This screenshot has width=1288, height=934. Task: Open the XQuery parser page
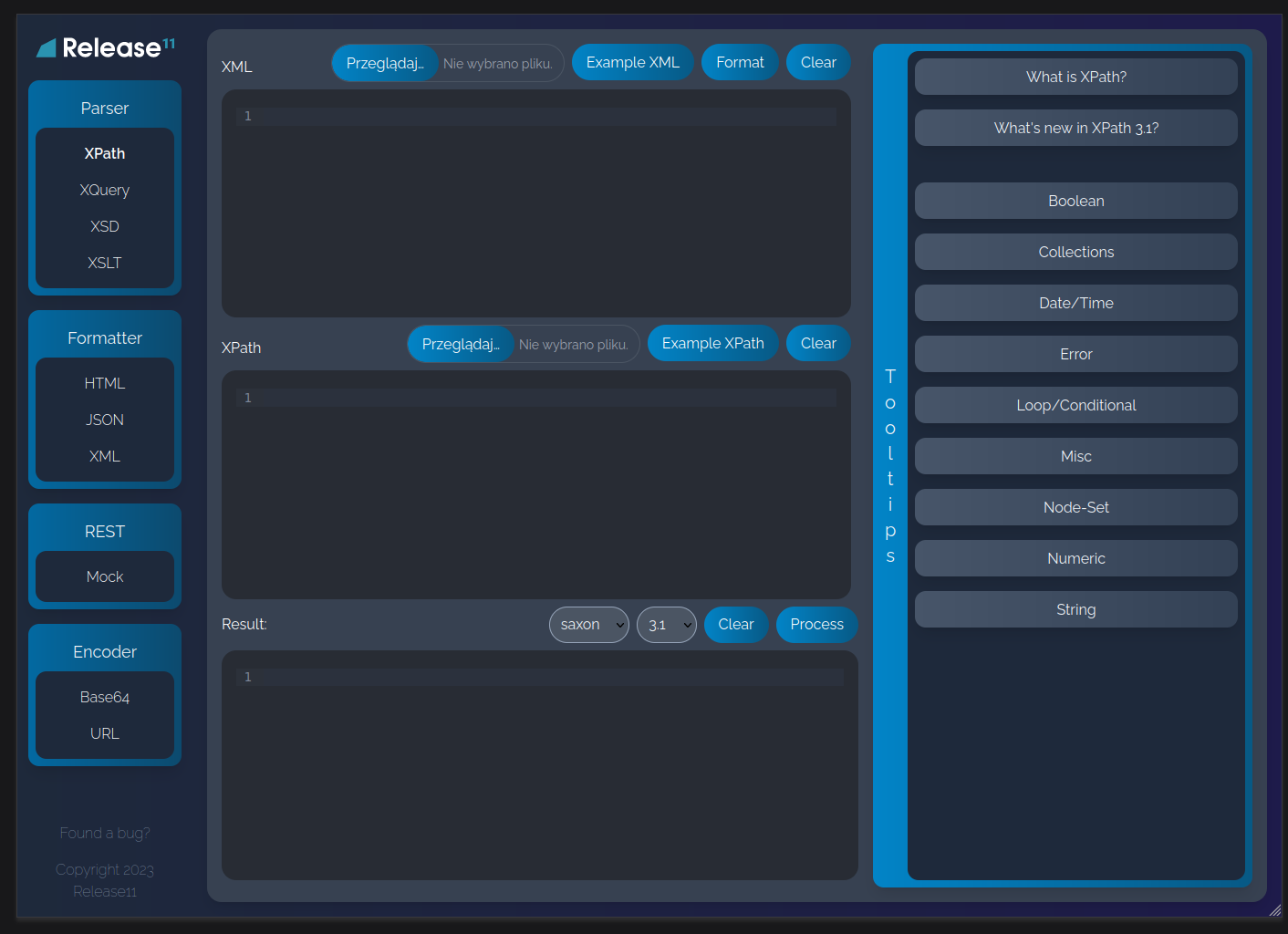coord(105,190)
